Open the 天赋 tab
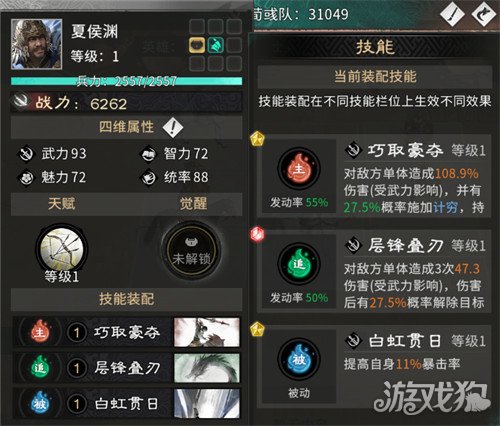 pyautogui.click(x=61, y=204)
